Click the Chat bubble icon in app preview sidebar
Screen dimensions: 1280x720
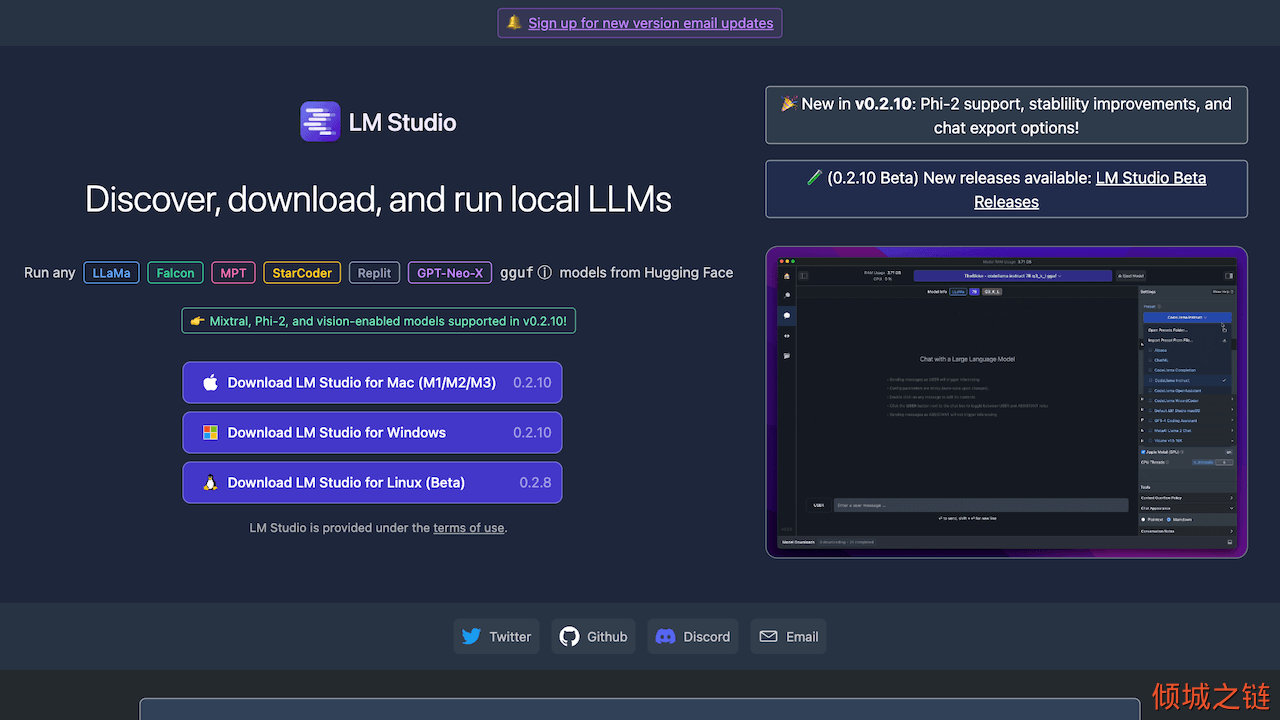click(x=787, y=315)
